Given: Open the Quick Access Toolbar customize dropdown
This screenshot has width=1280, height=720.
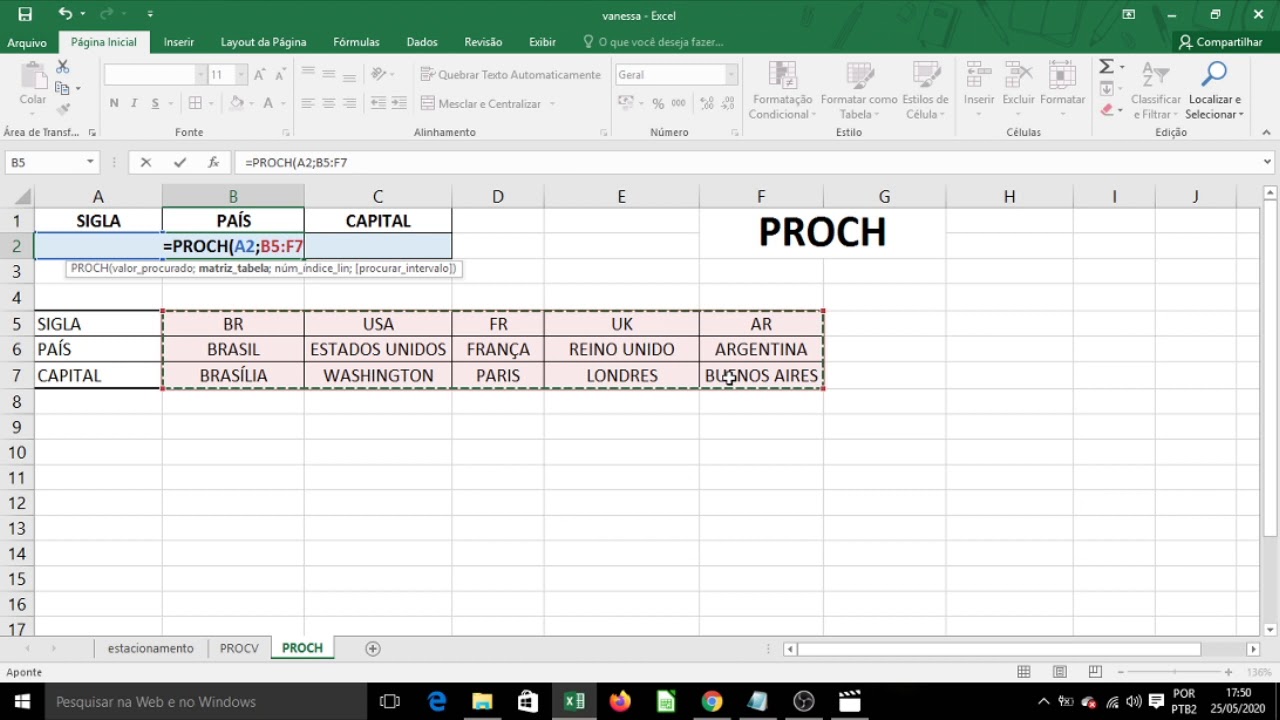Looking at the screenshot, I should 150,14.
